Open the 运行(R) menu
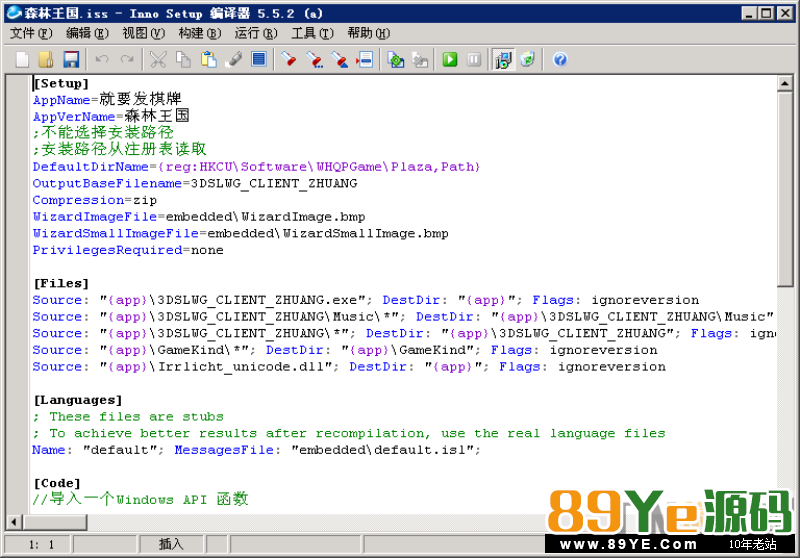Viewport: 800px width, 558px height. click(x=256, y=33)
